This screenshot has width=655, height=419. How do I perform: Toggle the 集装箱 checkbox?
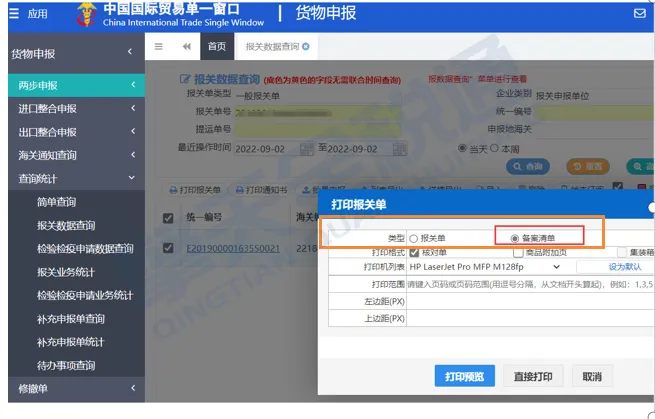click(622, 252)
